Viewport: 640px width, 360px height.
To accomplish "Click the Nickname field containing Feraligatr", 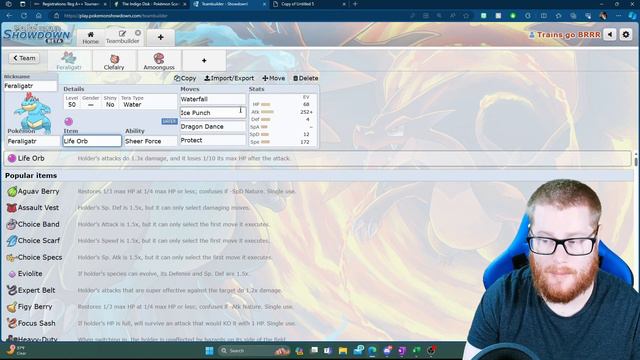I will tap(30, 86).
